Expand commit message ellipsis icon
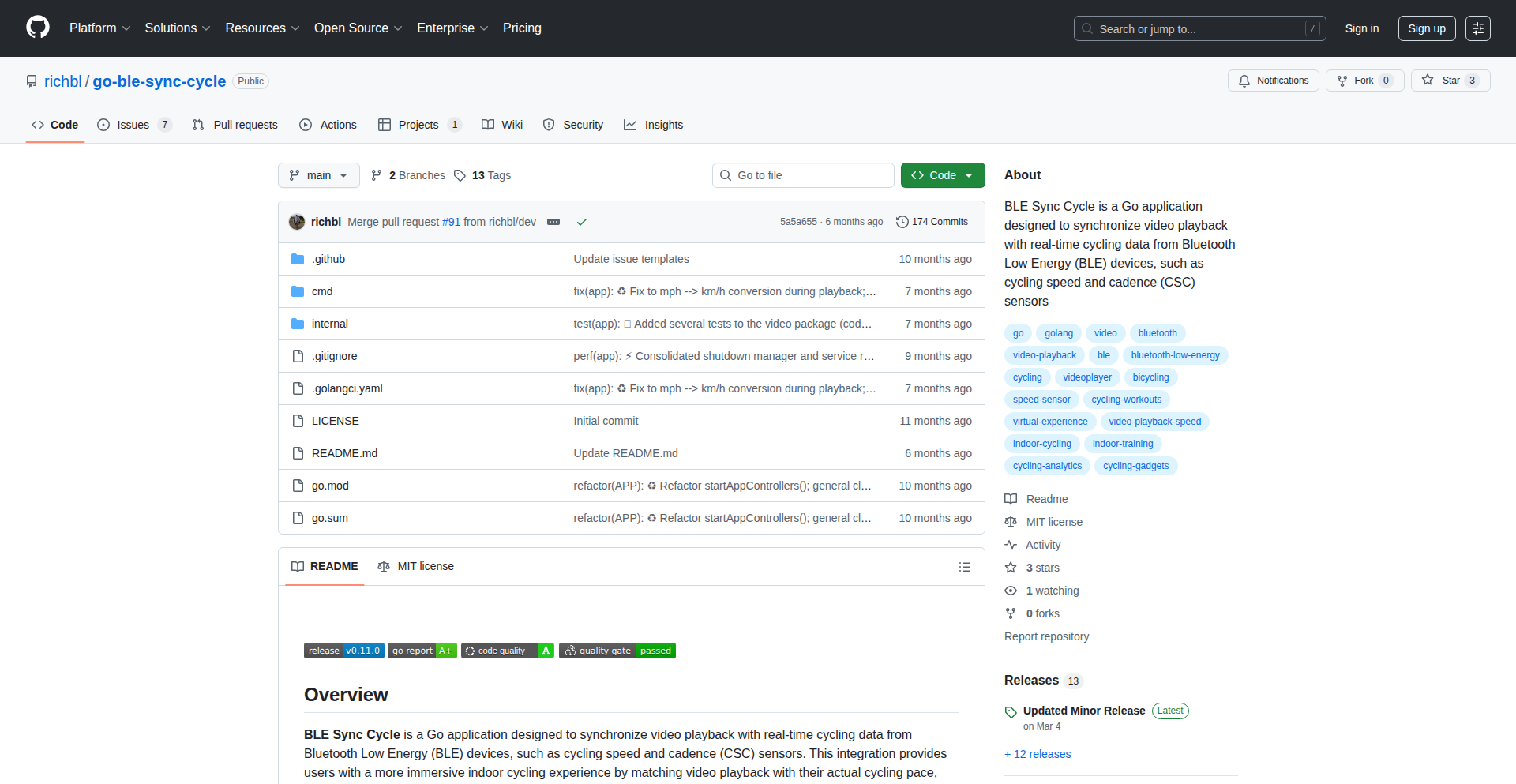Viewport: 1516px width, 784px height. (x=553, y=222)
